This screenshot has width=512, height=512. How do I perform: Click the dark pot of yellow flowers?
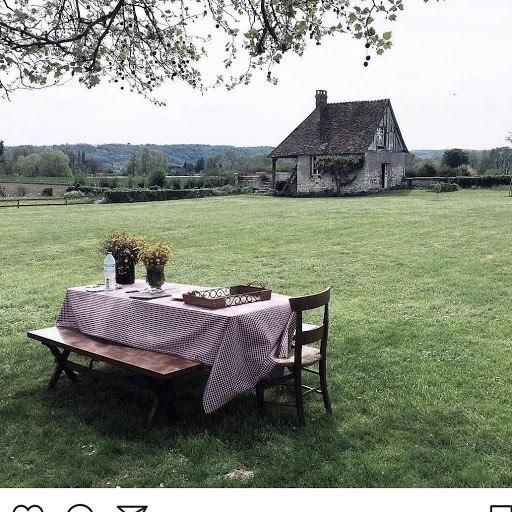(124, 257)
